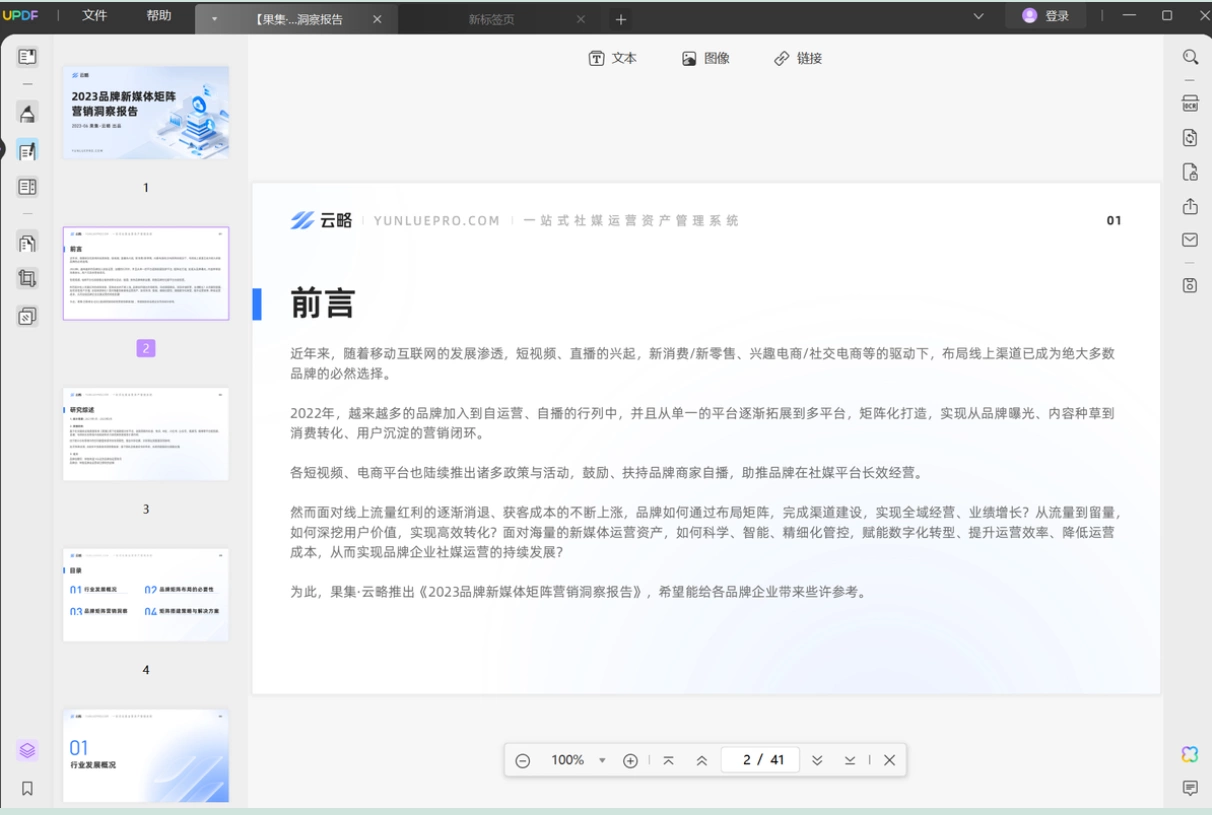Open the tab list dropdown arrow

[x=214, y=19]
